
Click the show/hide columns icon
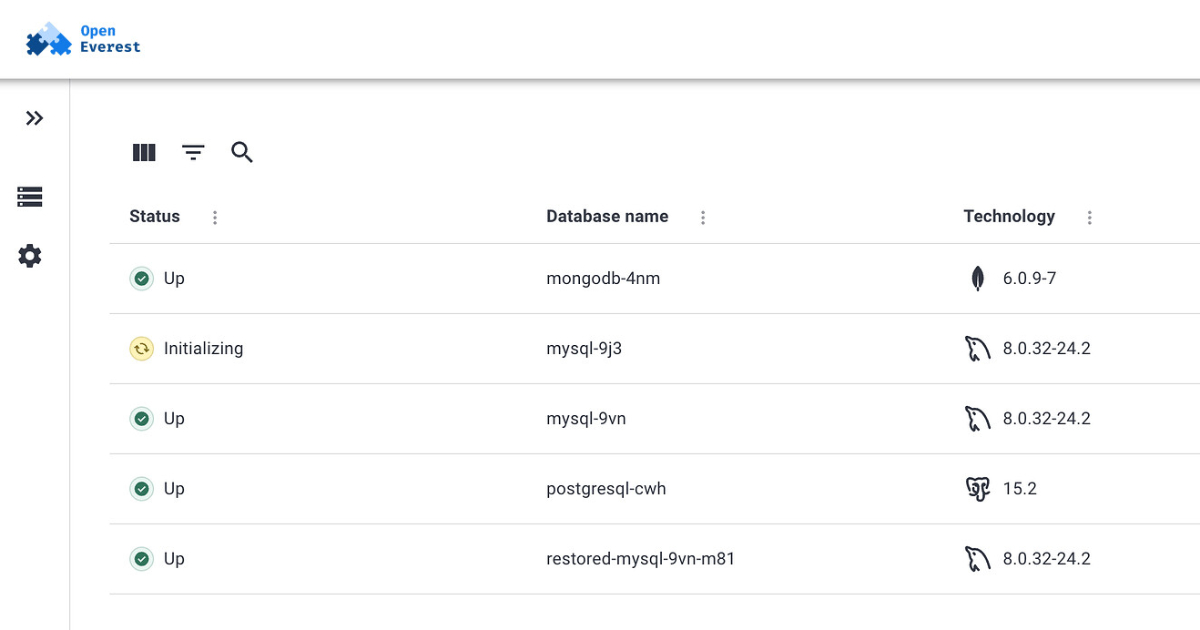pos(144,152)
